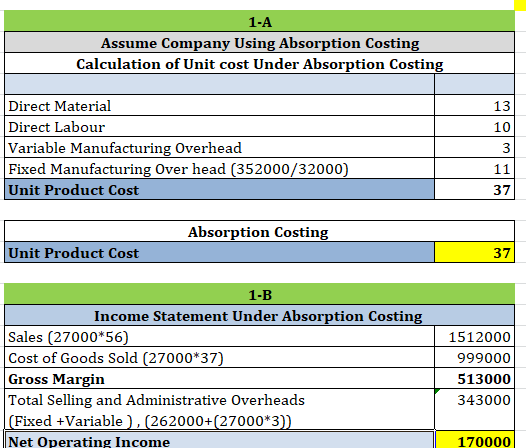Select the Gross Margin value 513000
The height and width of the screenshot is (448, 526).
coord(474,378)
